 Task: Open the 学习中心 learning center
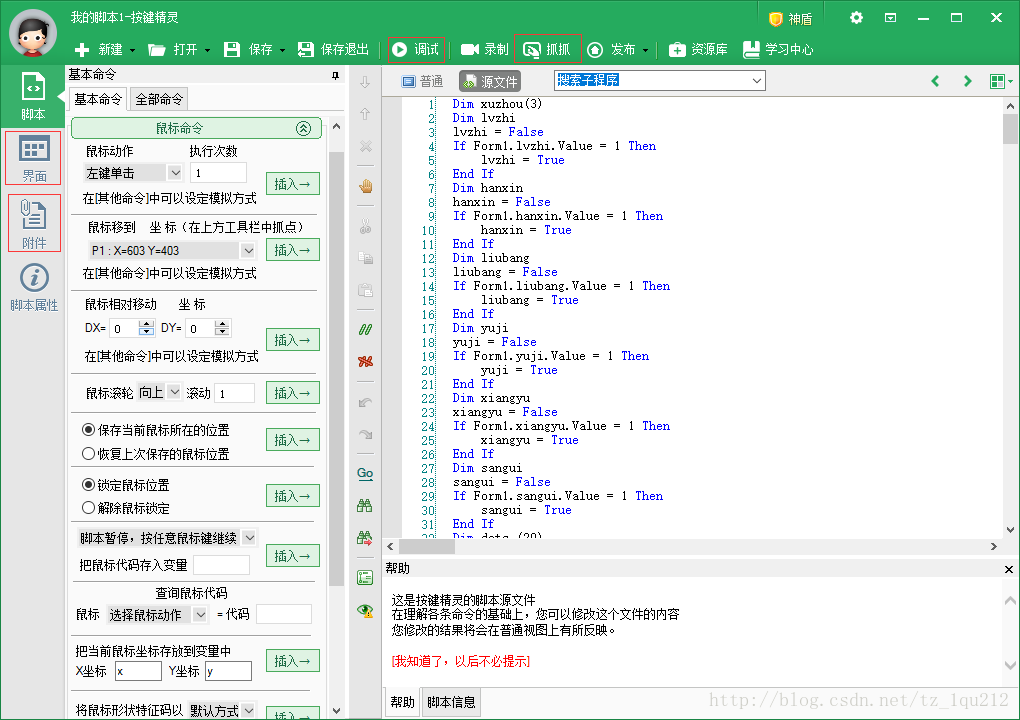point(778,49)
